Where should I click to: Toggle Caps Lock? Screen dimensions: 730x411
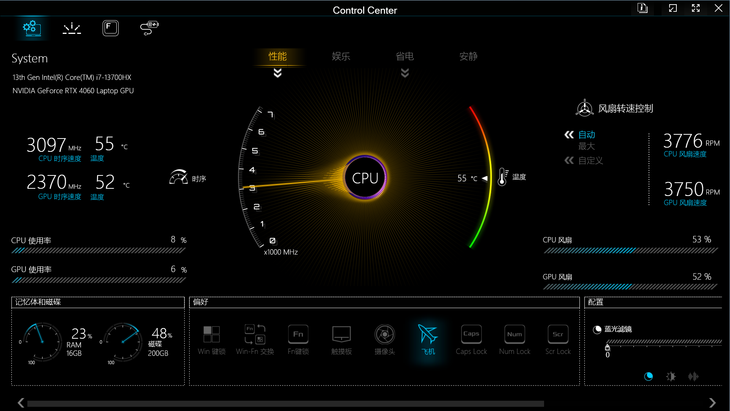tap(471, 340)
